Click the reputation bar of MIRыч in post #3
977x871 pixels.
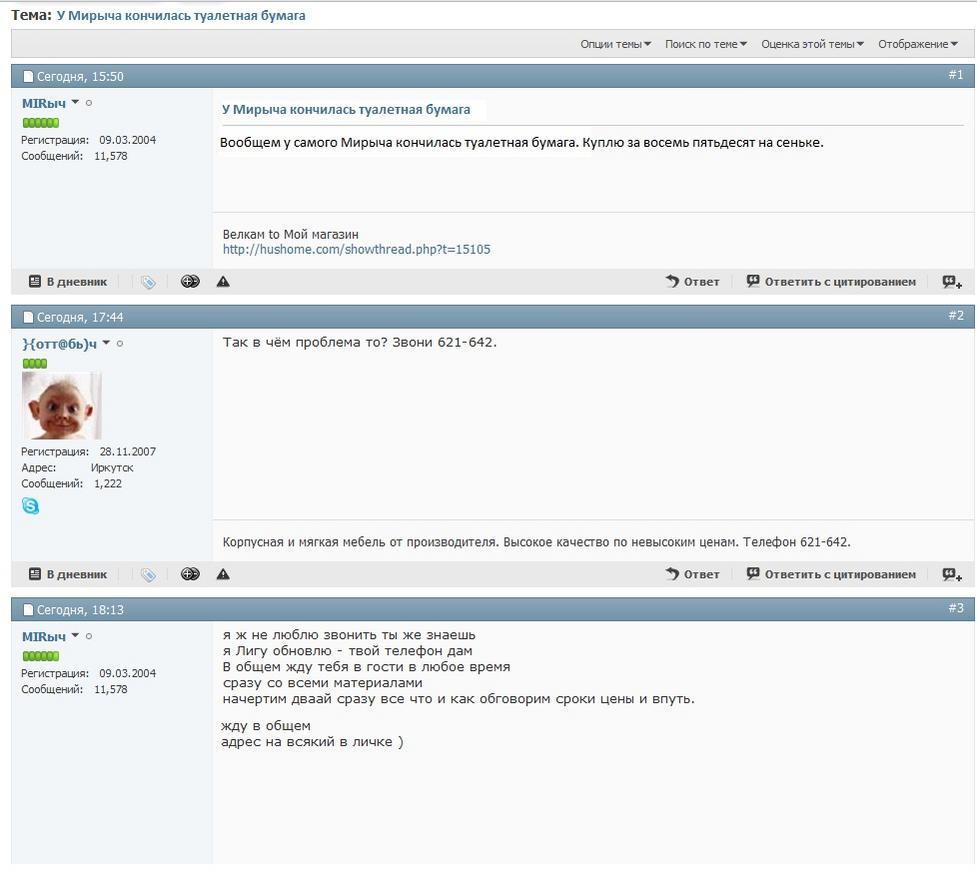click(41, 656)
